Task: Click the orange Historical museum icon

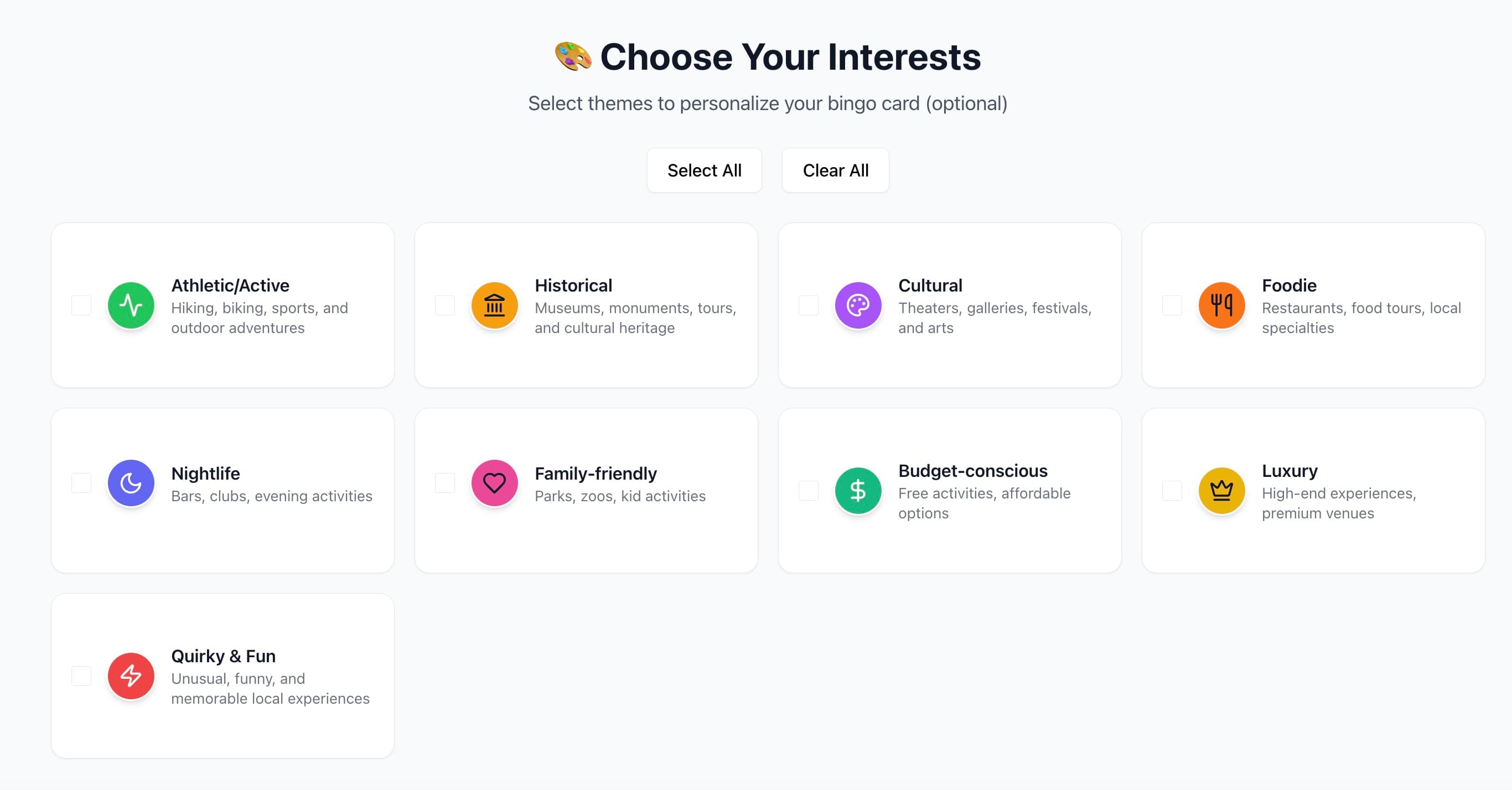Action: point(495,305)
